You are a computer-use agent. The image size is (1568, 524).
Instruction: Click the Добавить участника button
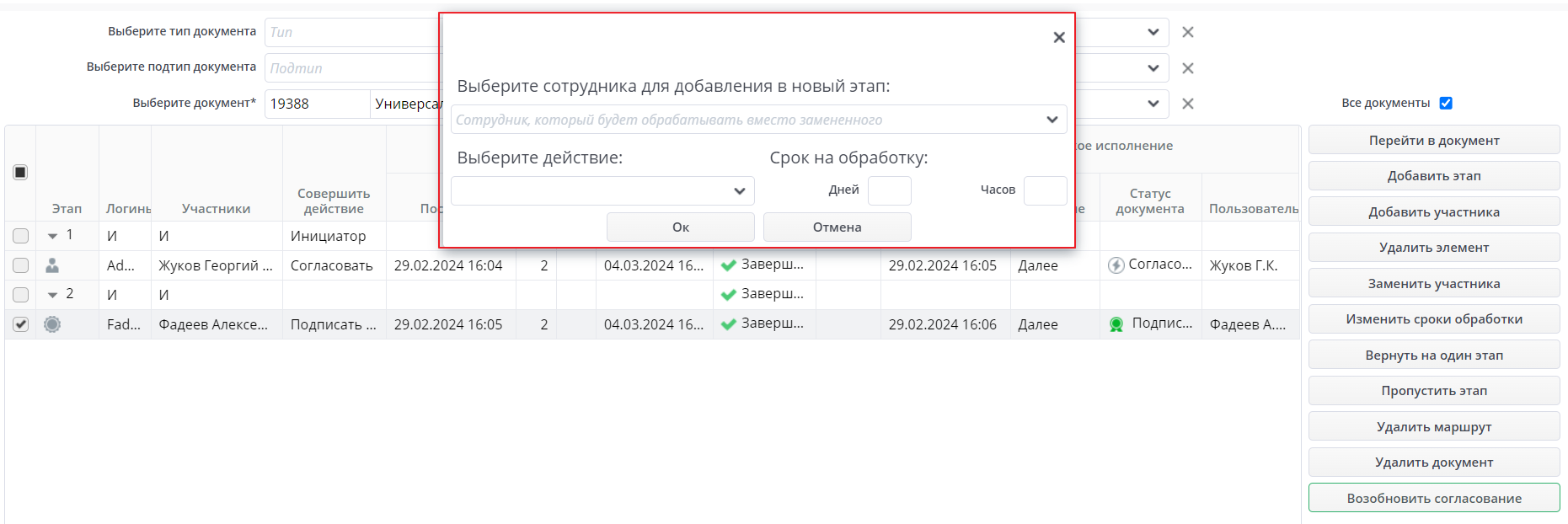click(x=1434, y=212)
